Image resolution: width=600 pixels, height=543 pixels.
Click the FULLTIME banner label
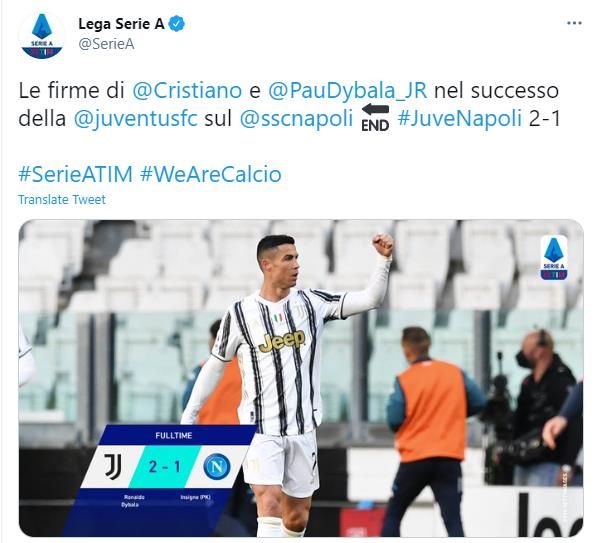coord(174,435)
